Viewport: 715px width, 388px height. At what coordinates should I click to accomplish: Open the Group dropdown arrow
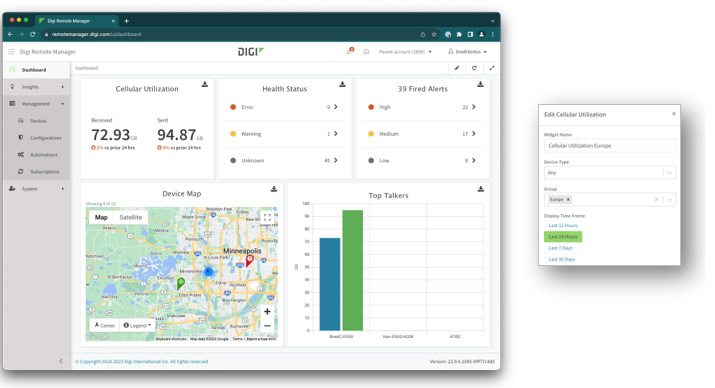click(x=669, y=199)
